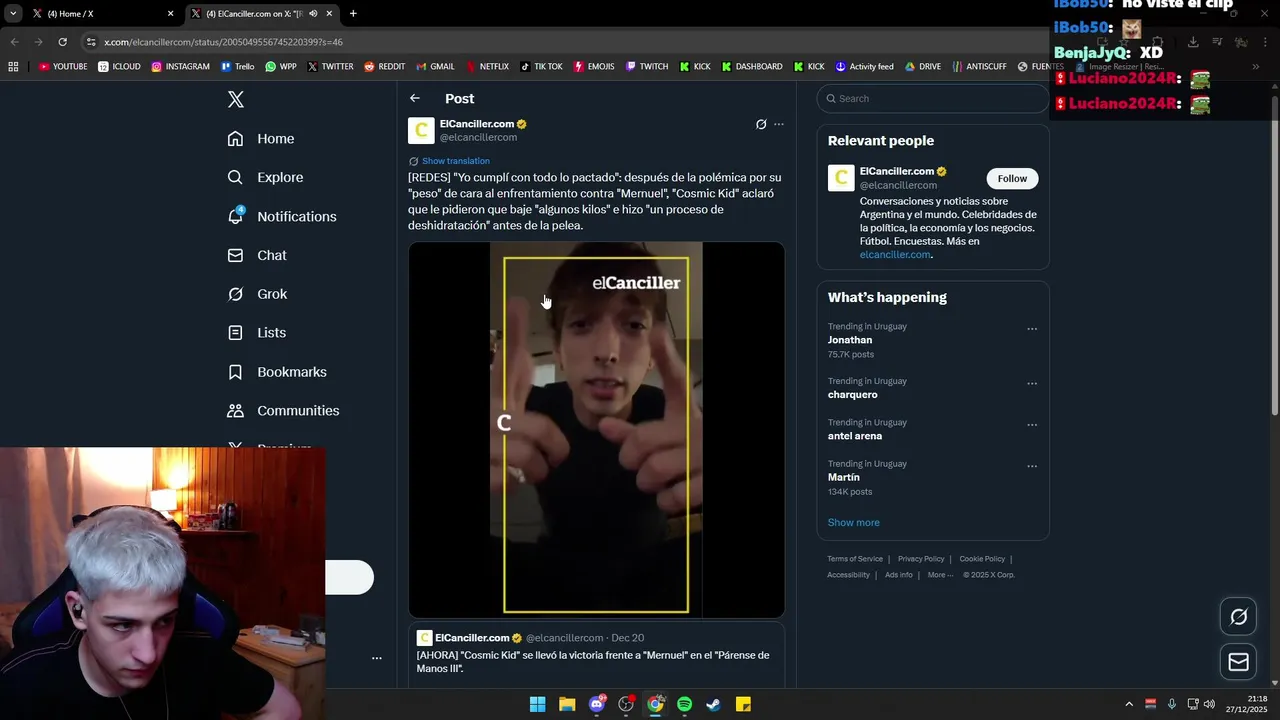Open the Trello bookmark
The width and height of the screenshot is (1280, 720).
(238, 67)
